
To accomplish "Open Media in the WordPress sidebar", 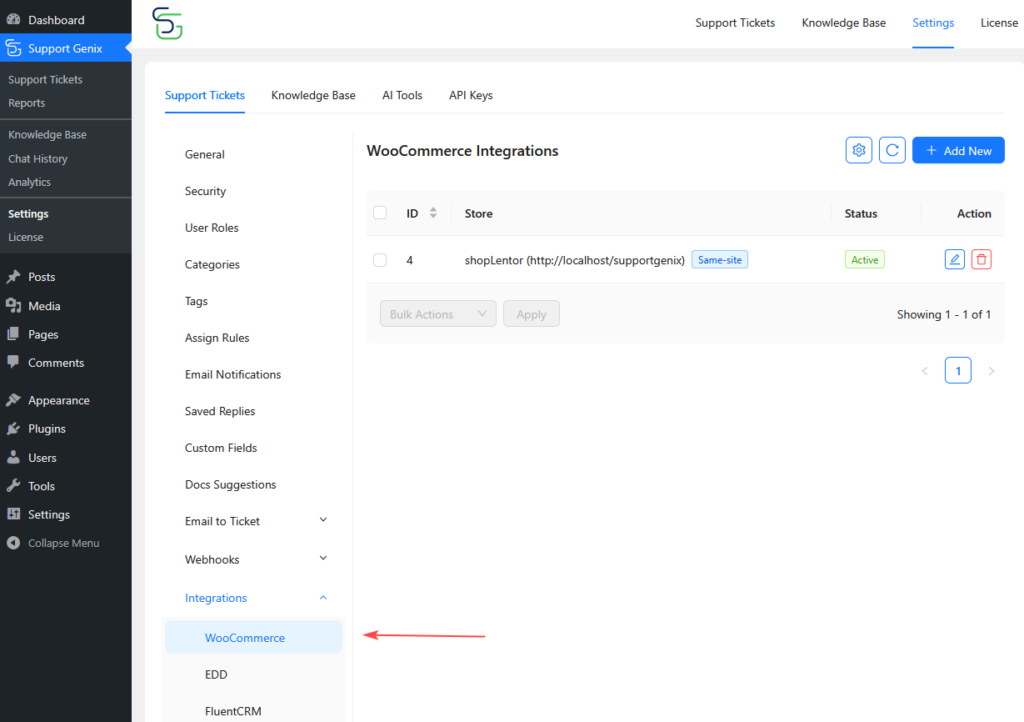I will [x=44, y=306].
